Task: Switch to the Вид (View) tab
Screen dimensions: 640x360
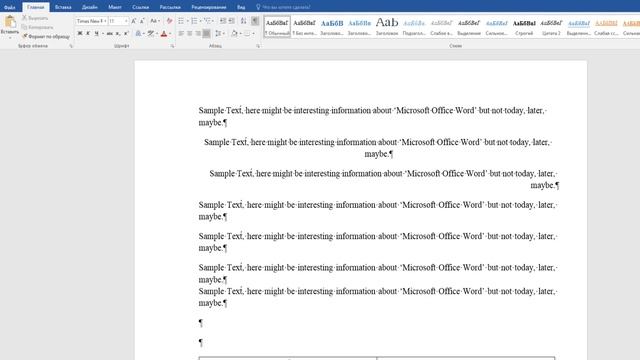Action: [241, 7]
